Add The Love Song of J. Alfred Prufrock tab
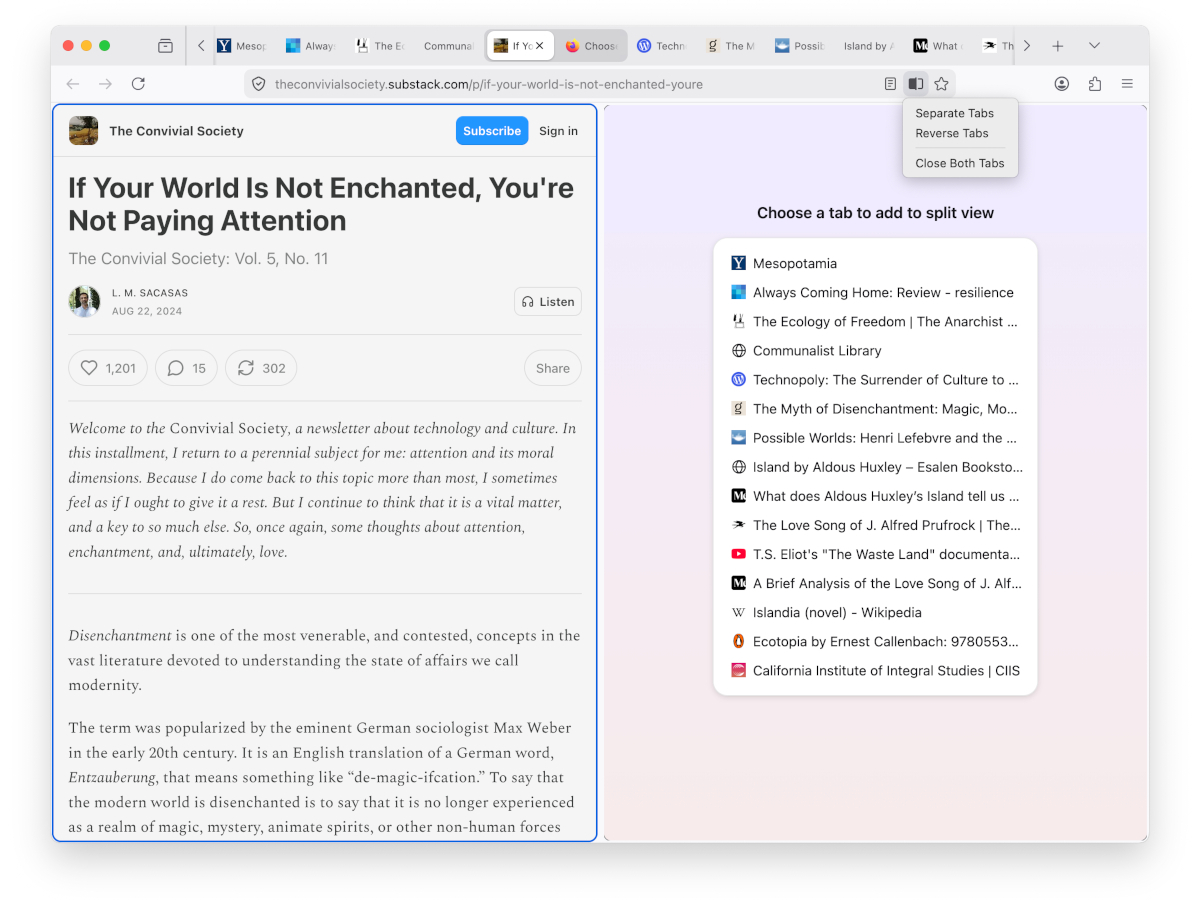 pos(875,524)
